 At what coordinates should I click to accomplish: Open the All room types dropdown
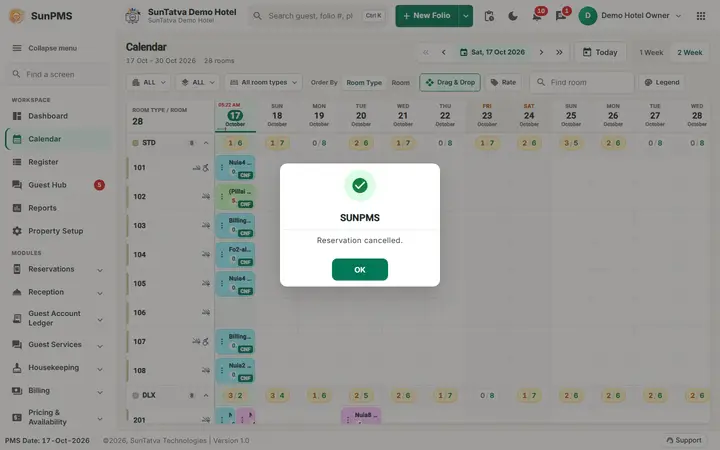264,82
